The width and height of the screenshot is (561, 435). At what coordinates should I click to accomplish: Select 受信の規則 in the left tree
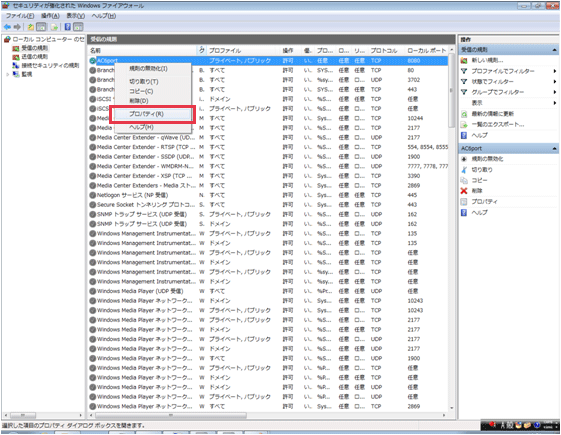pyautogui.click(x=34, y=48)
